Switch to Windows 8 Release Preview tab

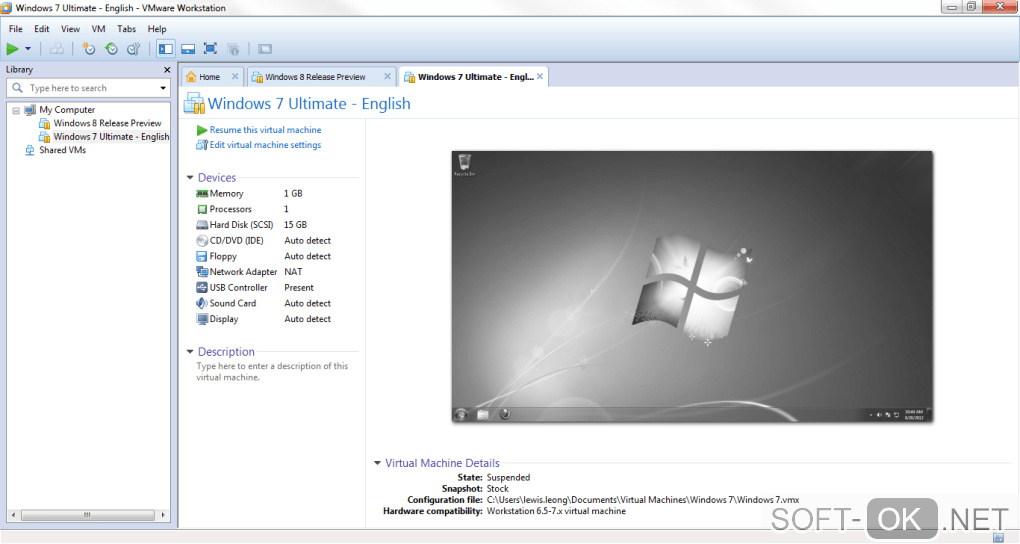(x=315, y=77)
